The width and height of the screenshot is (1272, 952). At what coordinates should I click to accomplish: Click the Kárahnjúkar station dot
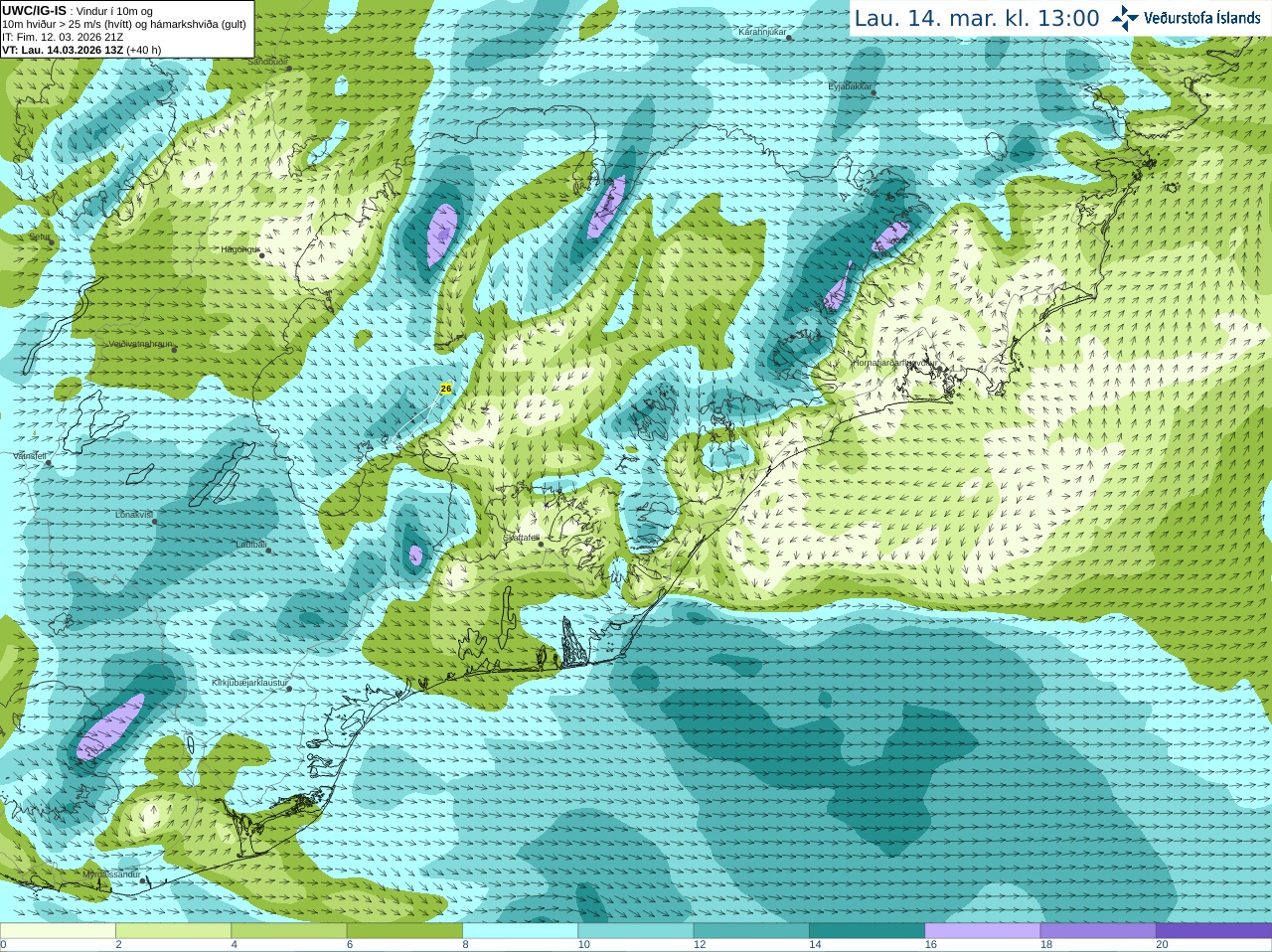click(789, 38)
